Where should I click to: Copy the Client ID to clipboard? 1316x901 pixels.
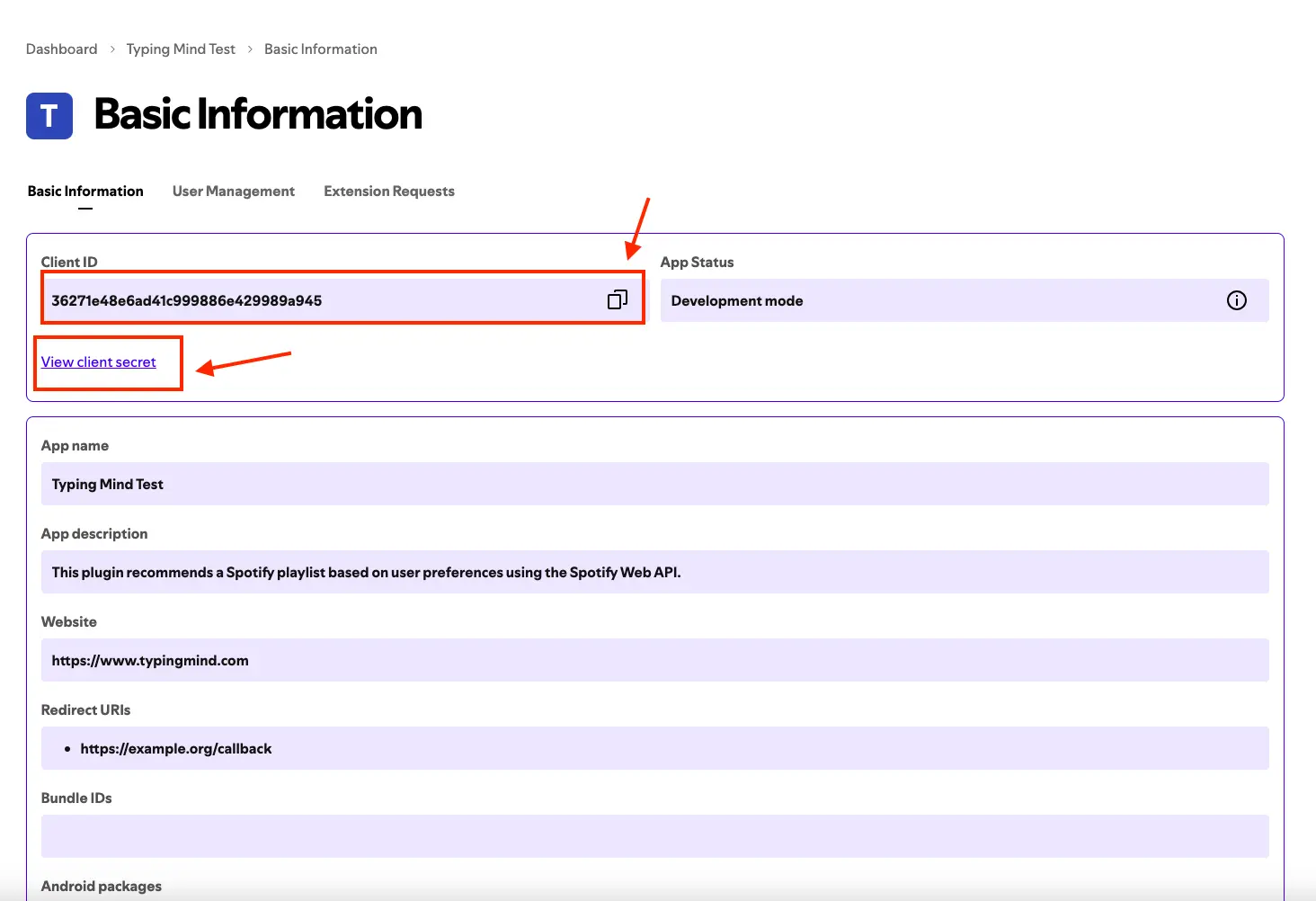click(x=618, y=299)
